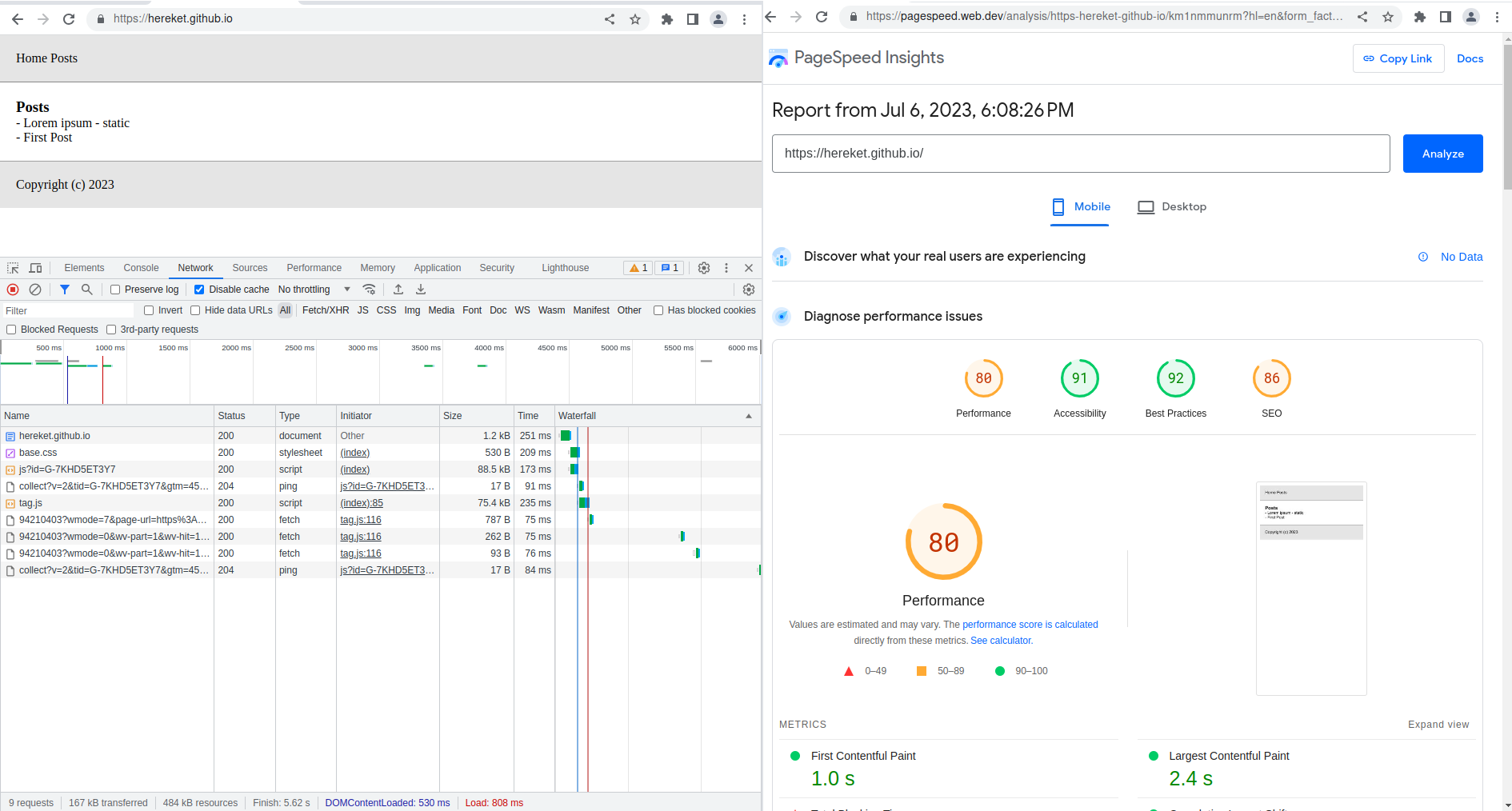
Task: Reload the PageSpeed Insights tab
Action: (822, 16)
